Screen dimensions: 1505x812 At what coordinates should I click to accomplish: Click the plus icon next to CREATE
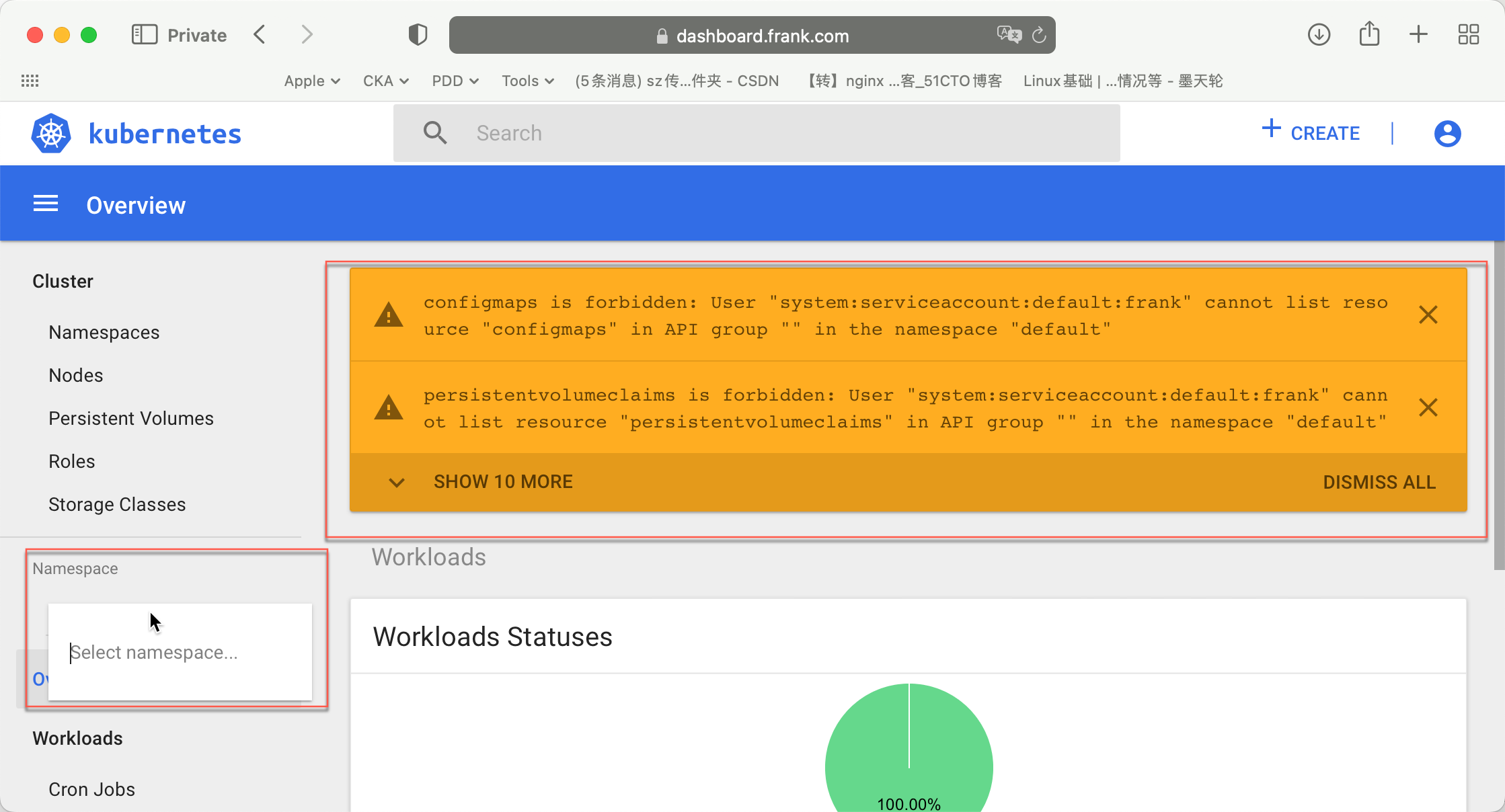point(1271,128)
